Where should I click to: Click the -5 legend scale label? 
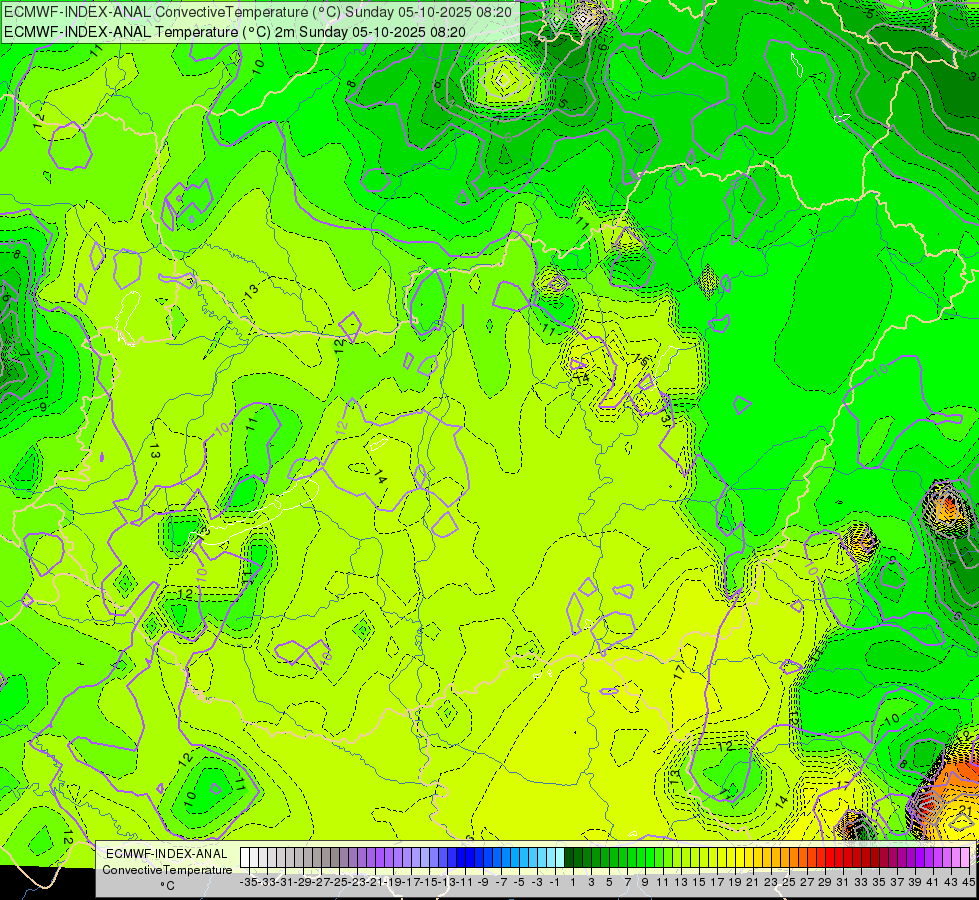point(519,882)
